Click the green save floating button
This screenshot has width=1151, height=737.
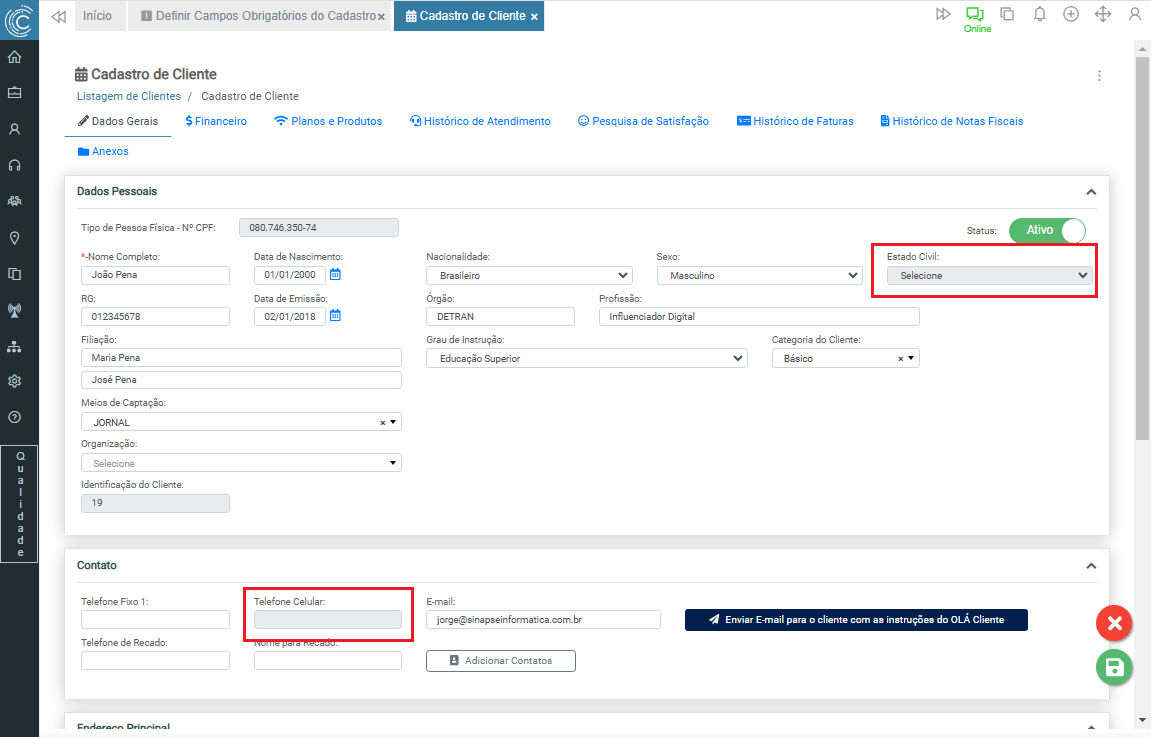coord(1114,668)
